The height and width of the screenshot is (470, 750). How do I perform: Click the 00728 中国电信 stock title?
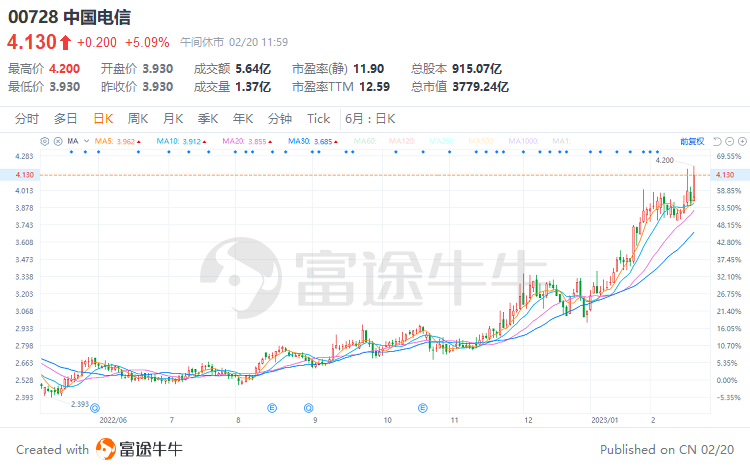69,17
